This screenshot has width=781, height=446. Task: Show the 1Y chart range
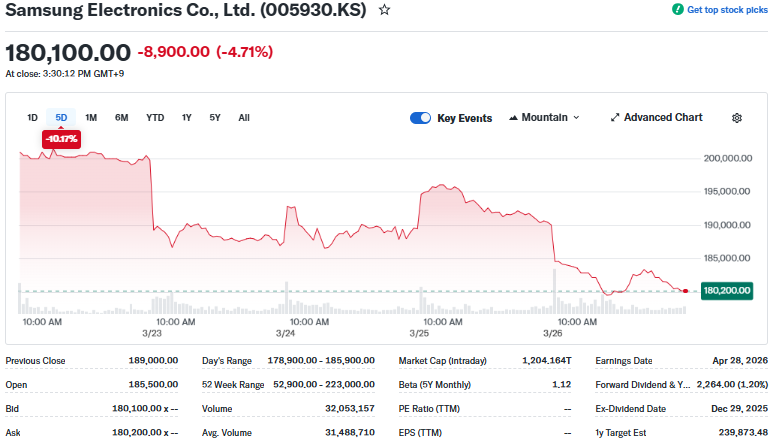coord(186,118)
